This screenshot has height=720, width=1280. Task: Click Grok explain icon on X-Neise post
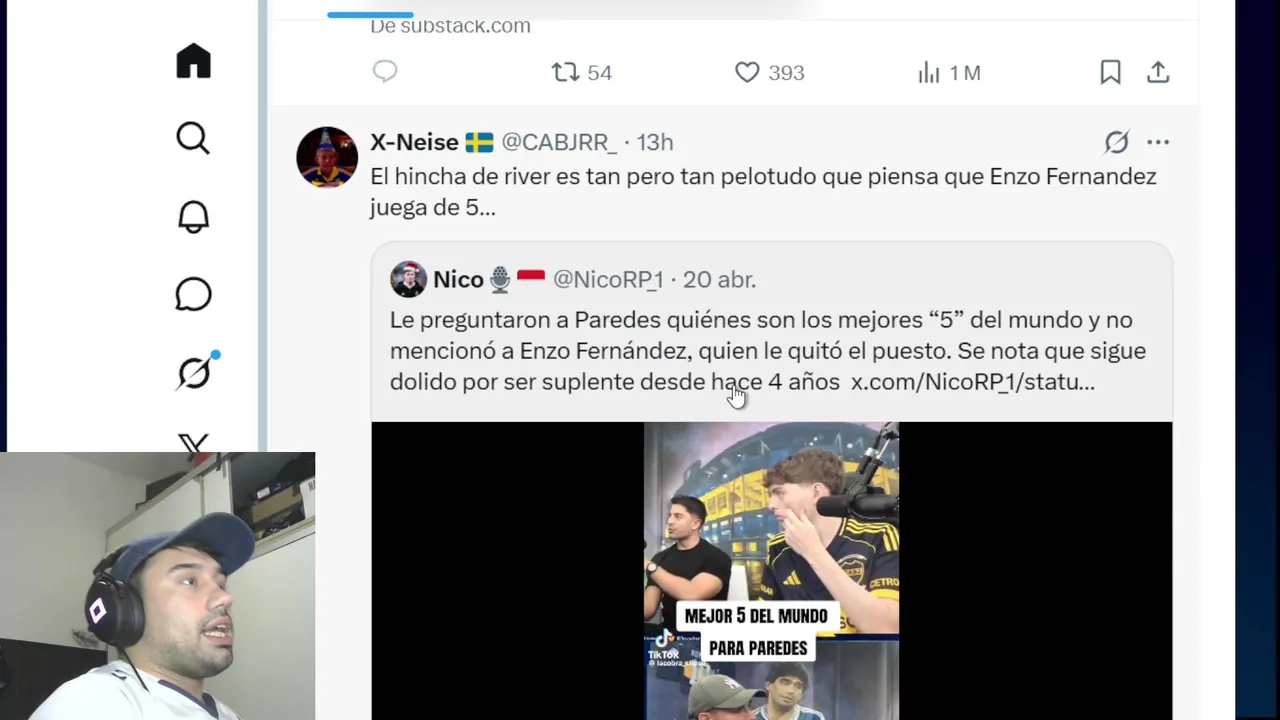click(x=1116, y=142)
